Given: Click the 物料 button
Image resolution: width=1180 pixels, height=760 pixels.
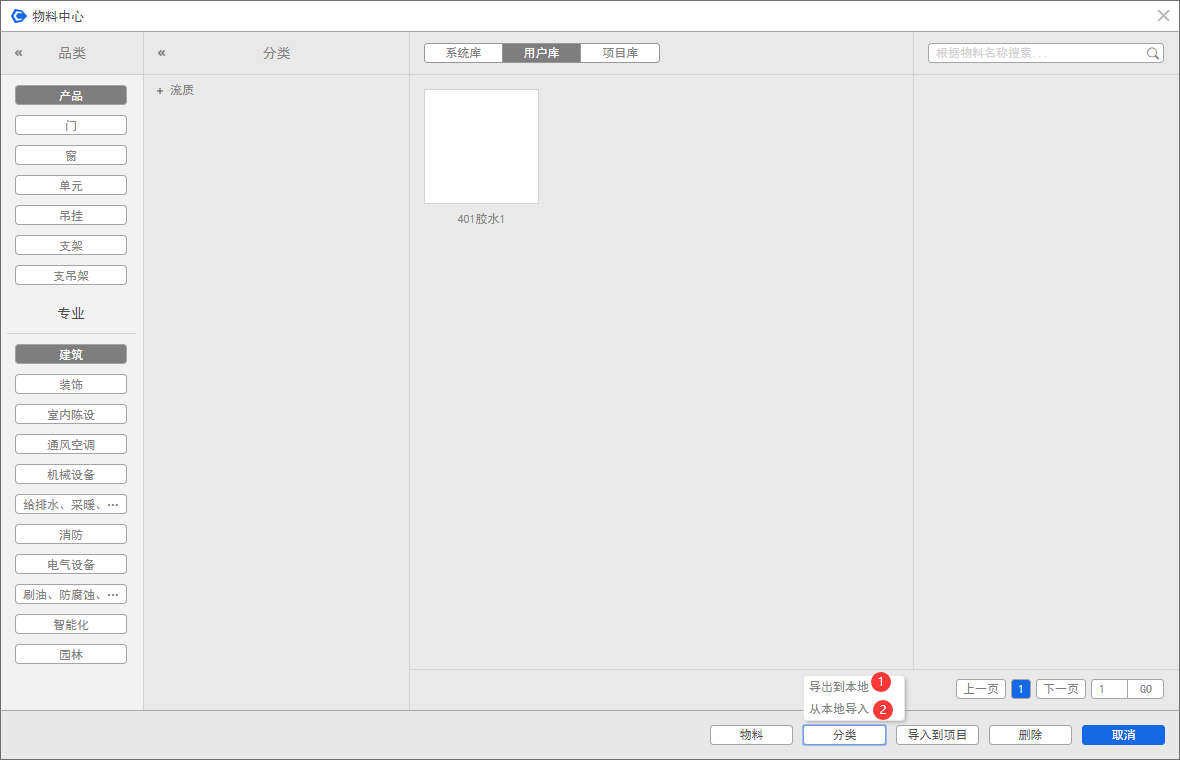Looking at the screenshot, I should [751, 735].
